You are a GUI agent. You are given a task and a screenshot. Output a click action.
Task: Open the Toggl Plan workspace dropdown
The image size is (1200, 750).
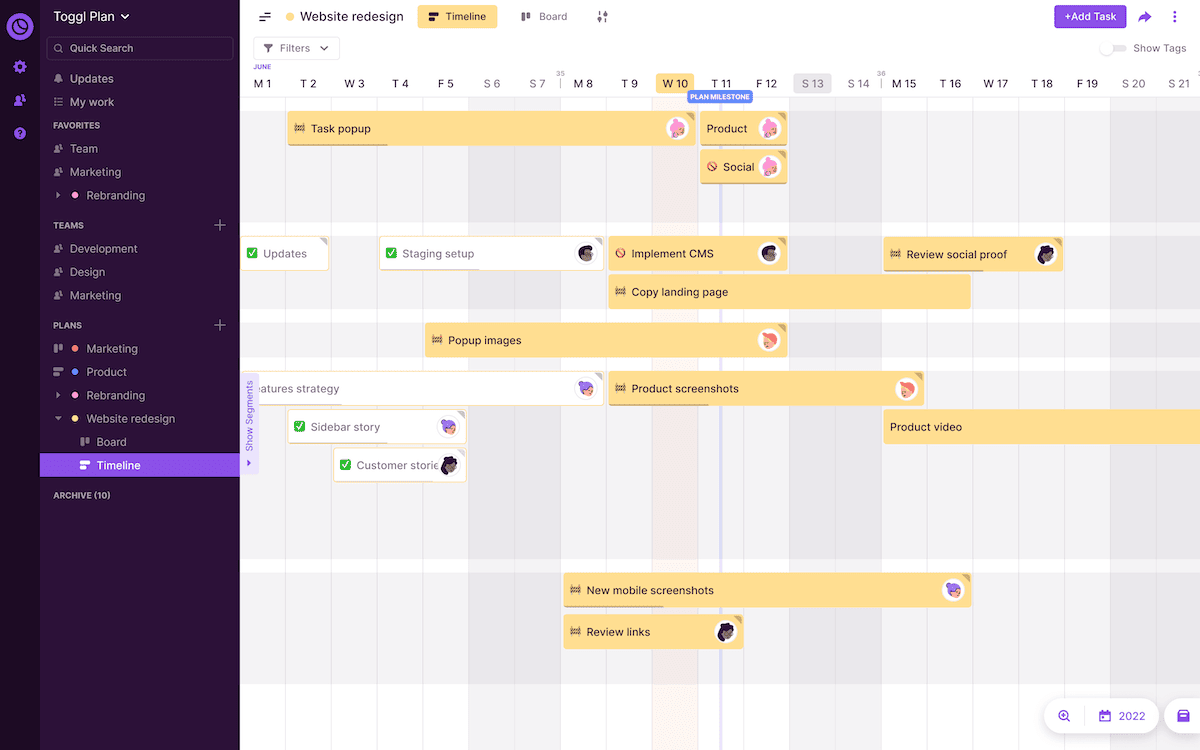[91, 16]
